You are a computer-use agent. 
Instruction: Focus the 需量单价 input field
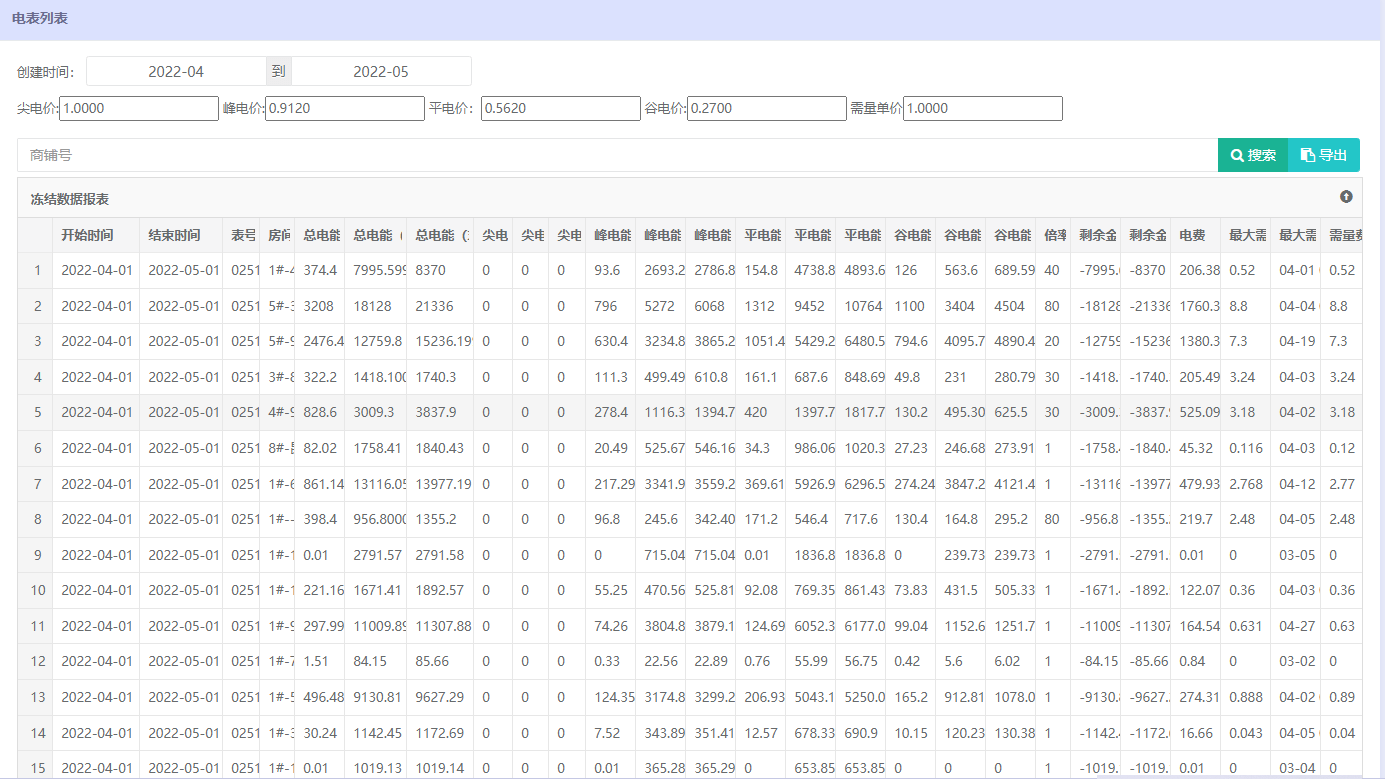pos(983,108)
